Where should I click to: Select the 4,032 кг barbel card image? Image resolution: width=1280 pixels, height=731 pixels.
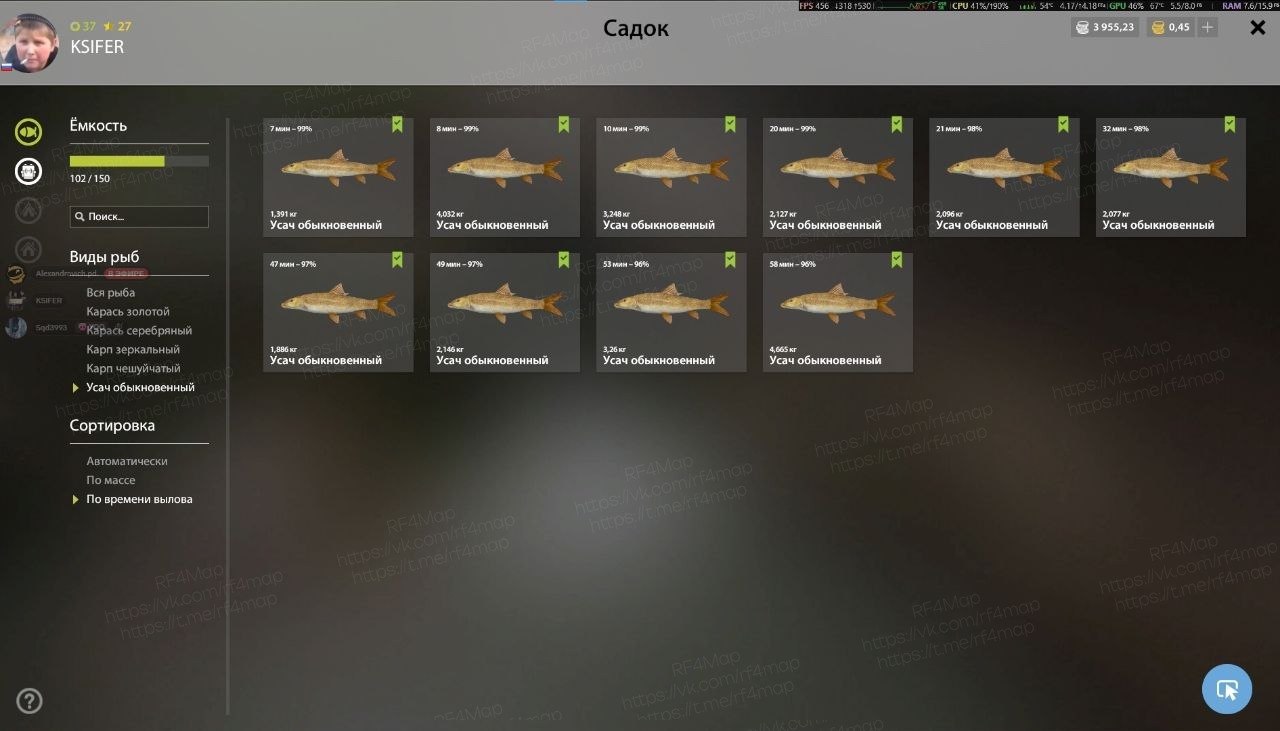[x=505, y=168]
